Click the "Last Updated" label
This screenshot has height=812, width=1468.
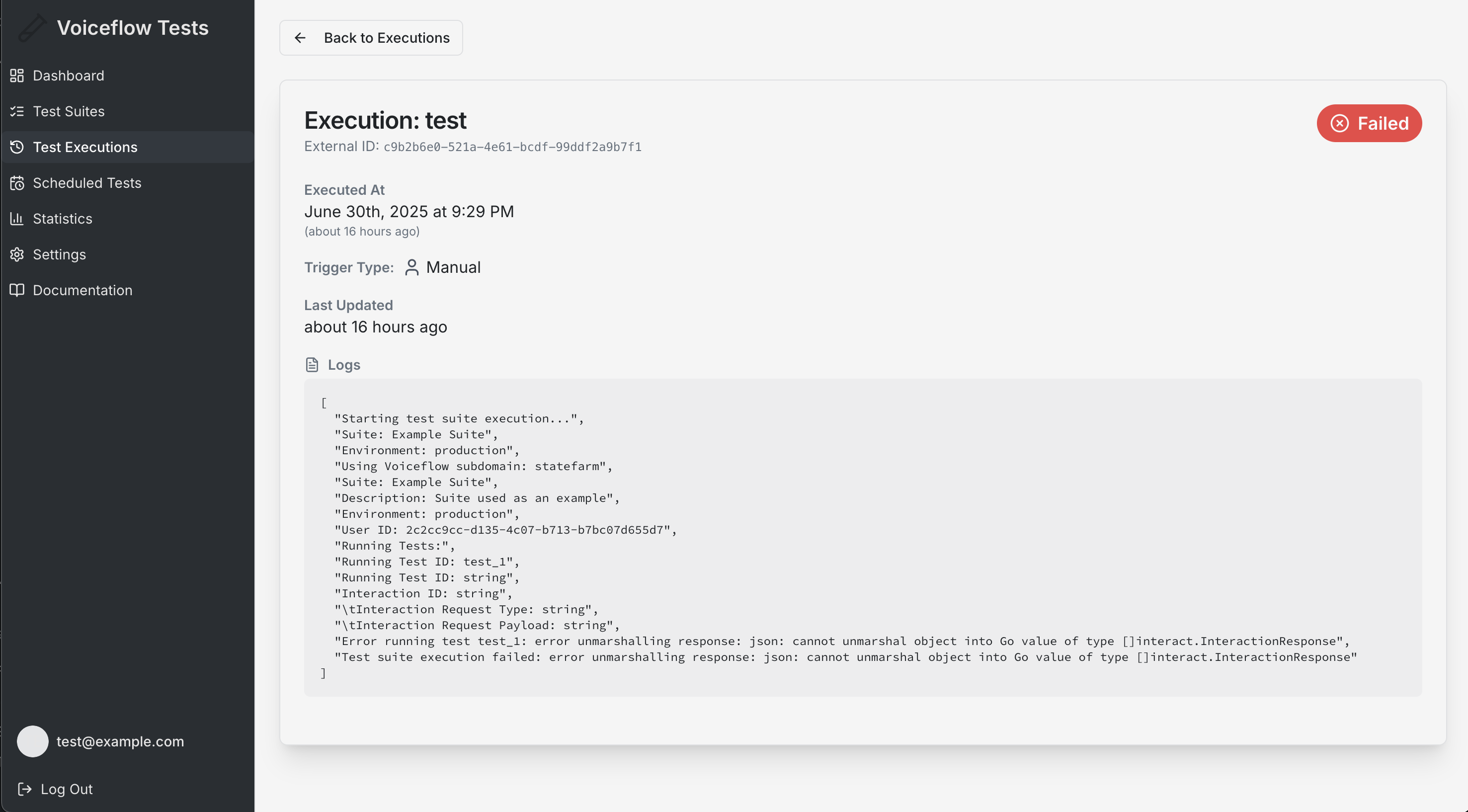coord(348,306)
